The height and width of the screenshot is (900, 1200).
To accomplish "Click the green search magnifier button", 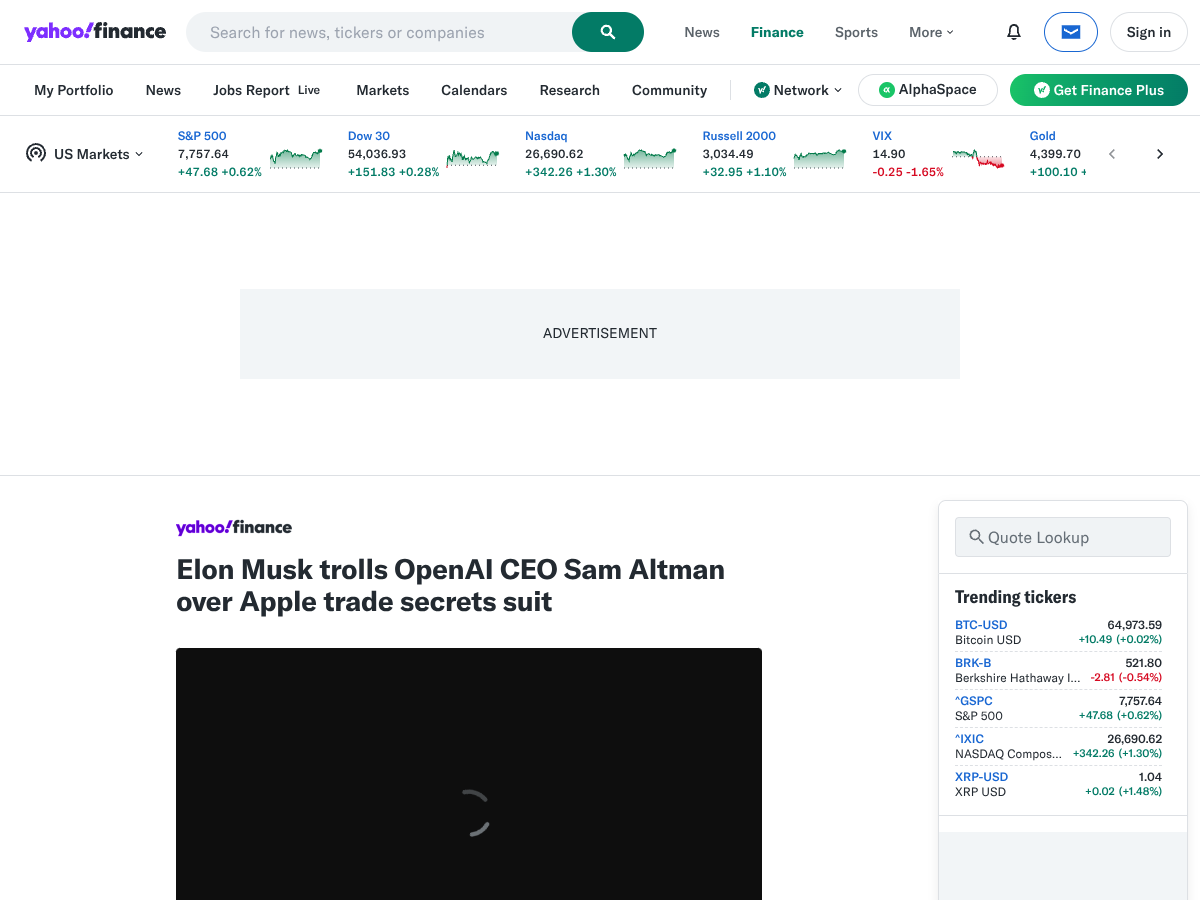I will point(608,32).
